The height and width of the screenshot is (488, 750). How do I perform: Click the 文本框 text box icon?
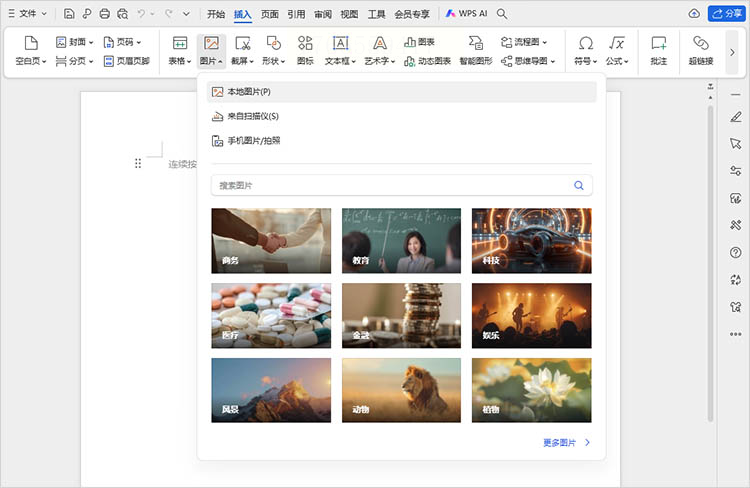tap(340, 43)
